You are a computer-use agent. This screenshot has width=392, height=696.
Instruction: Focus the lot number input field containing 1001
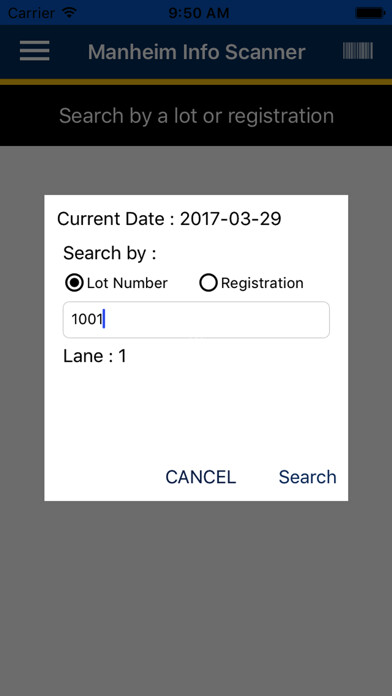tap(196, 320)
